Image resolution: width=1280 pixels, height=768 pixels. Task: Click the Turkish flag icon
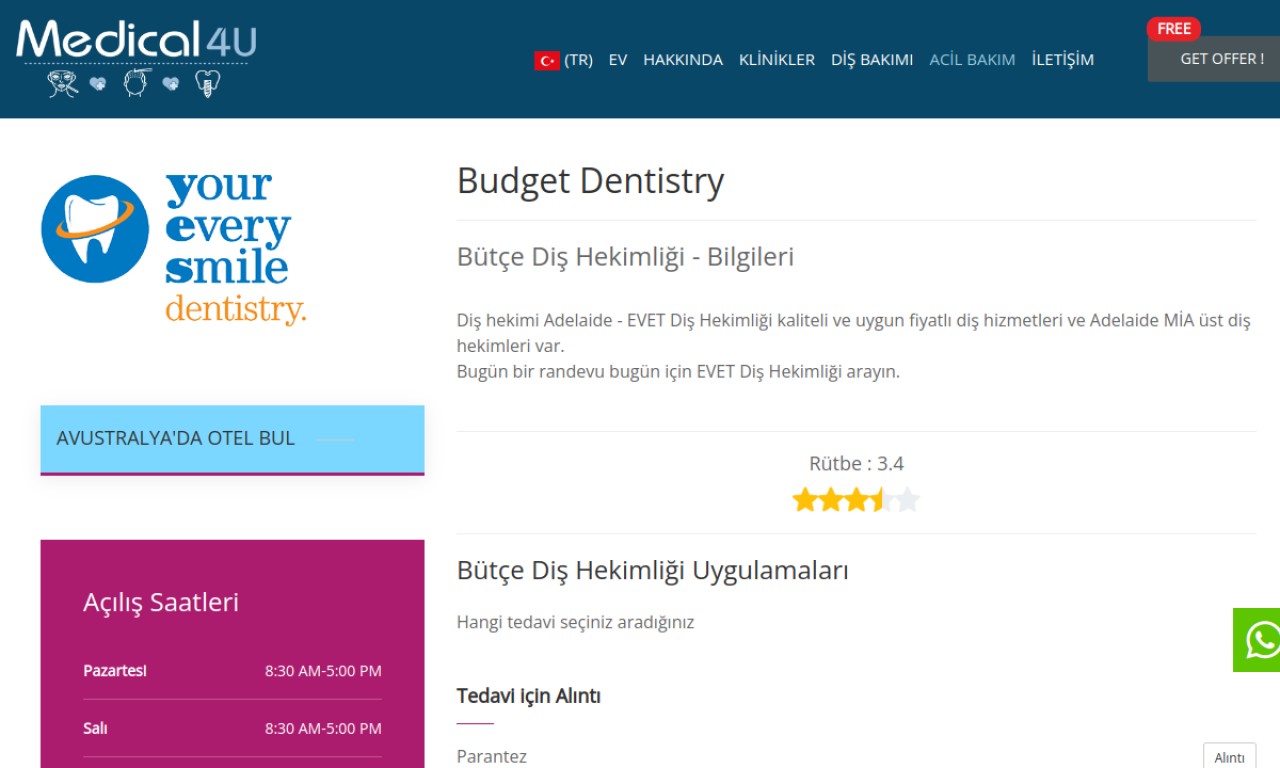(x=546, y=60)
